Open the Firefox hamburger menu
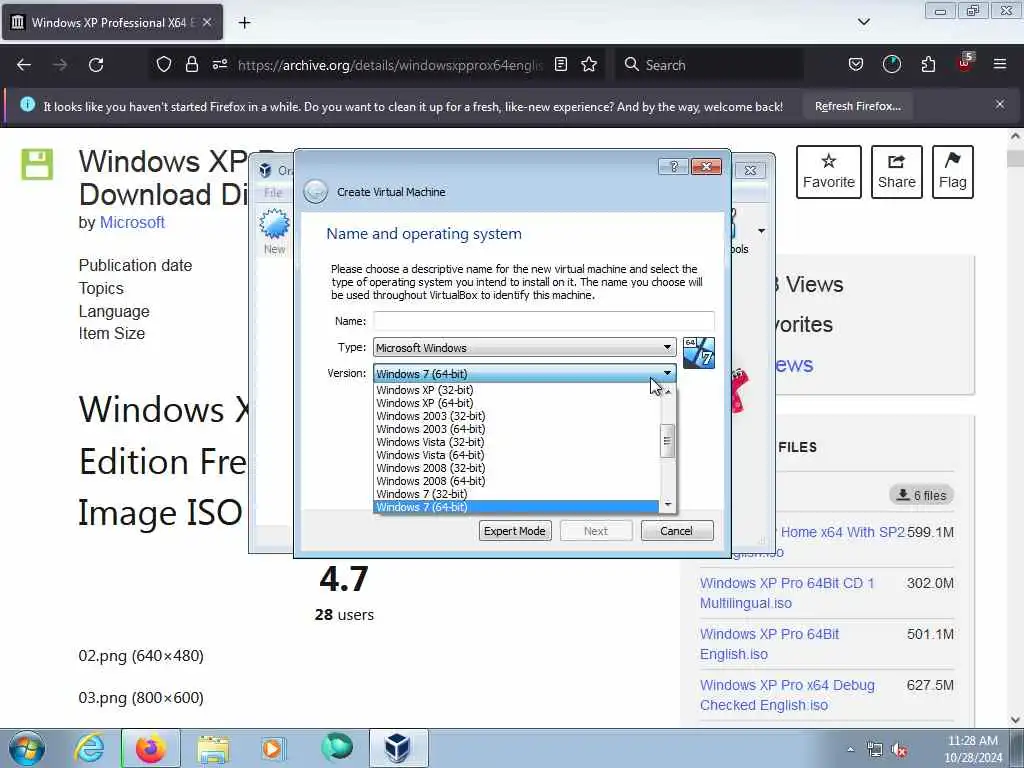This screenshot has height=768, width=1024. pyautogui.click(x=999, y=64)
